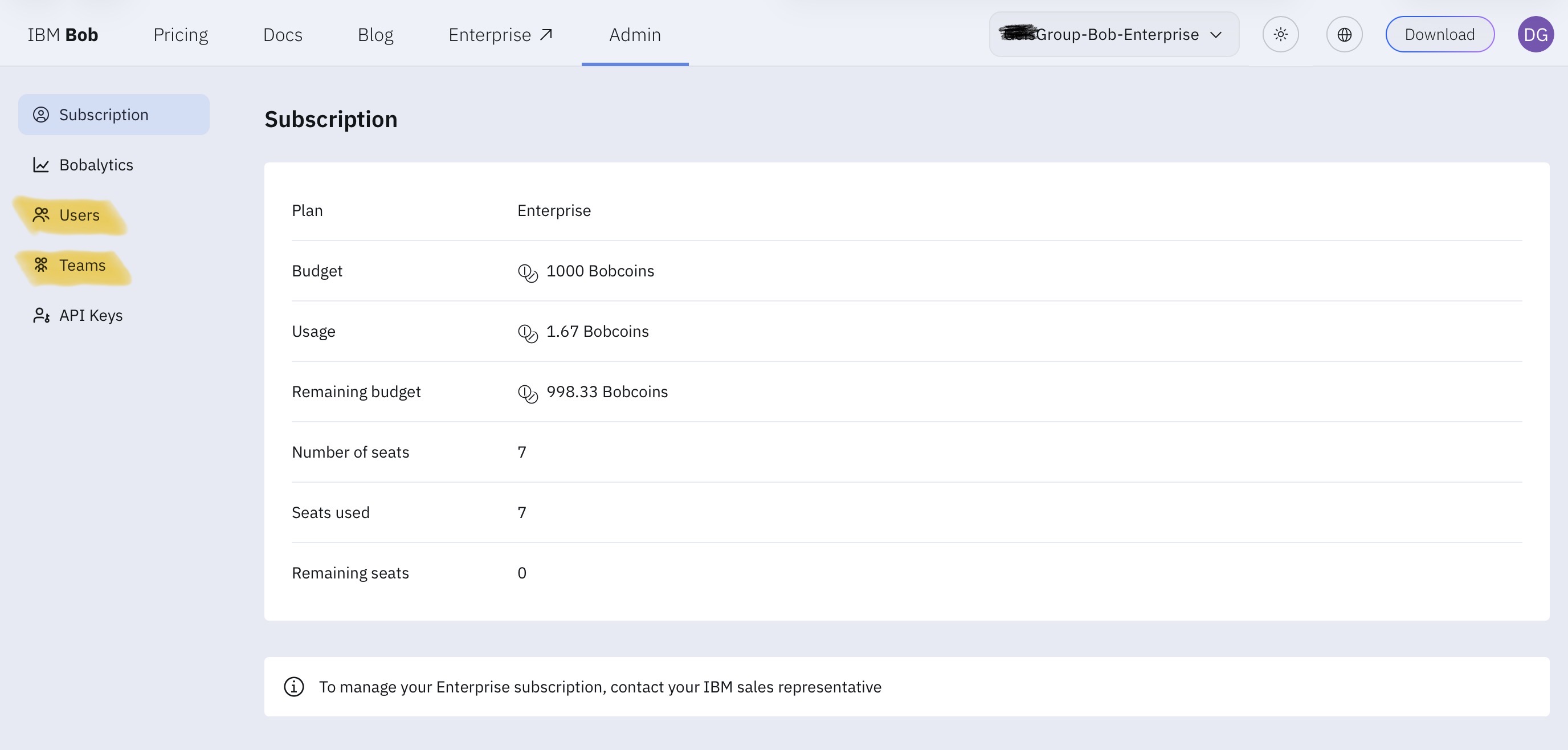Click the Users people icon
Image resolution: width=1568 pixels, height=750 pixels.
click(41, 215)
